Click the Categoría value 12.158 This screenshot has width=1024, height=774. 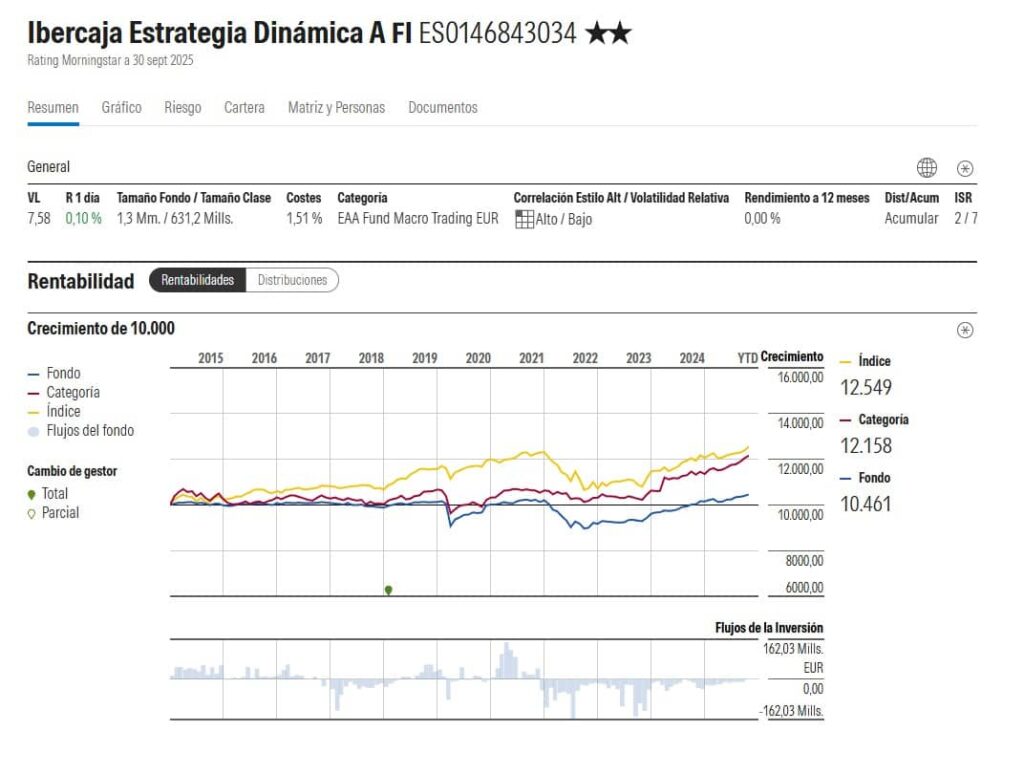865,445
